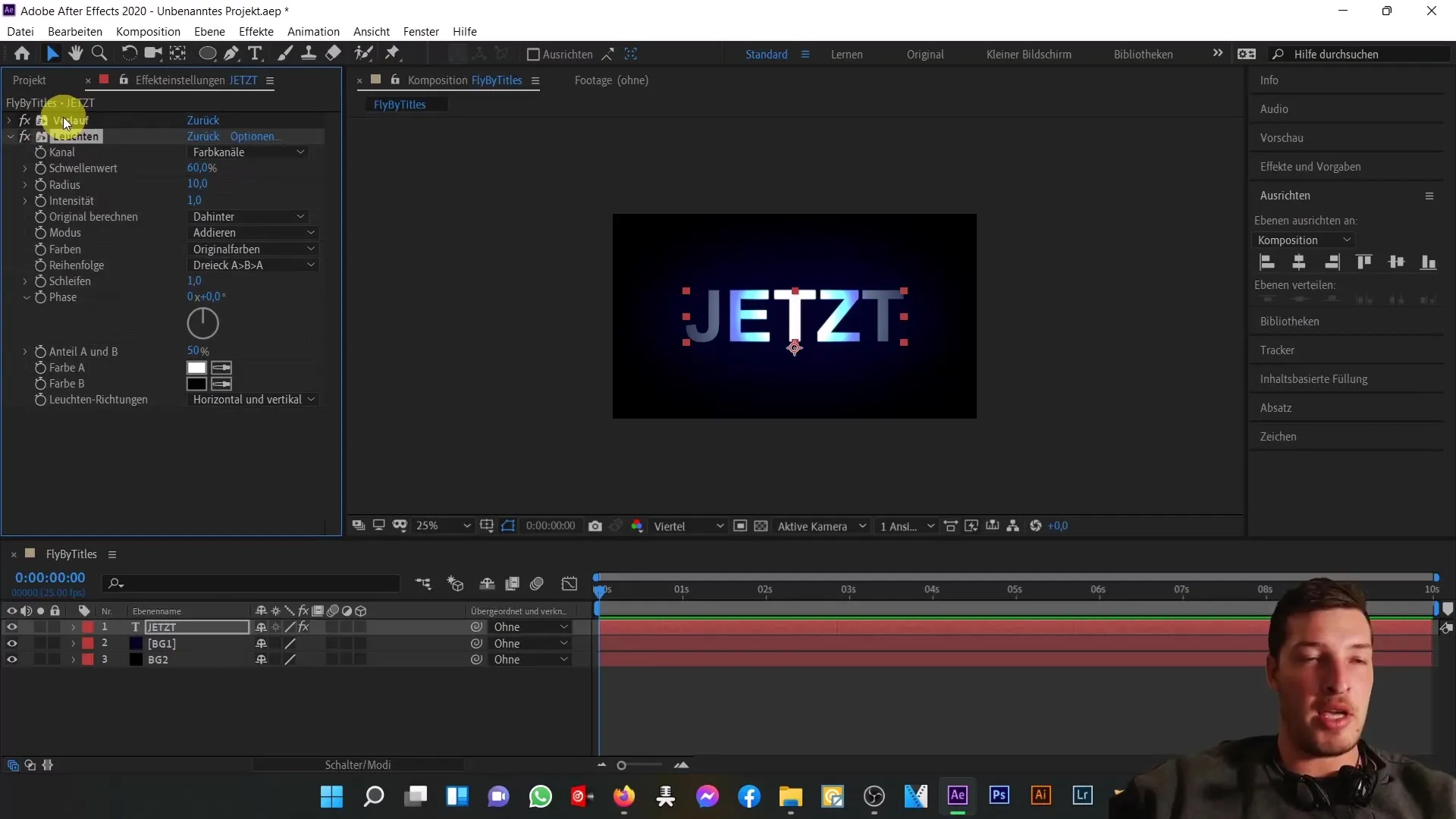Drag the Intensität value slider
This screenshot has height=819, width=1456.
193,200
